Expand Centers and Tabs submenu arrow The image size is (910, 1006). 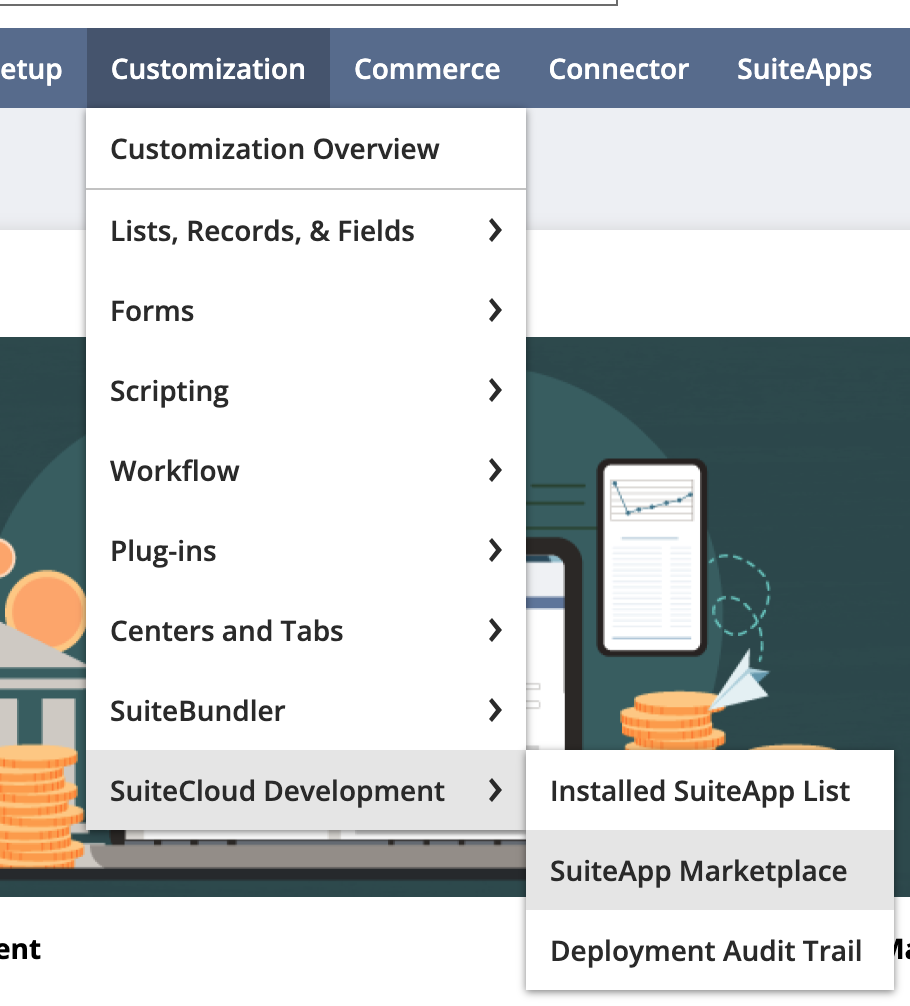495,631
